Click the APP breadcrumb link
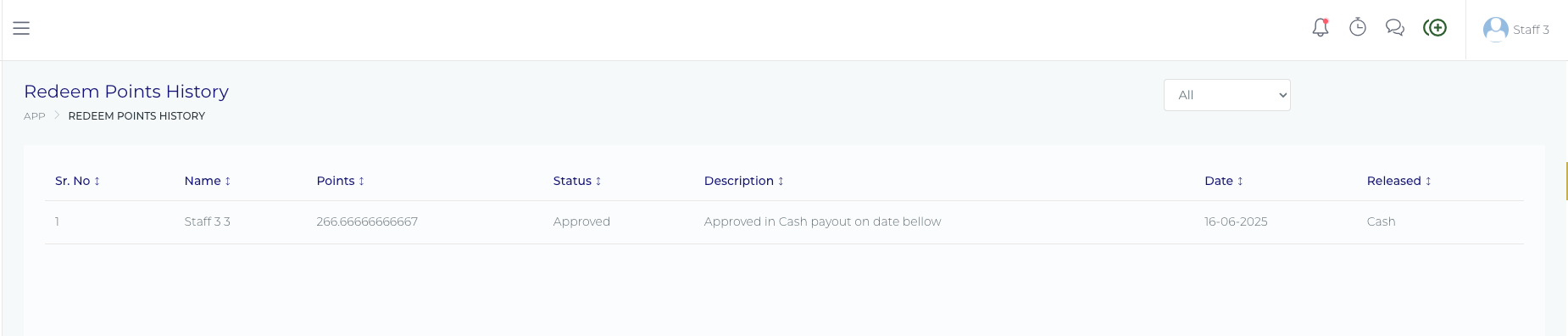This screenshot has width=1568, height=336. pos(35,116)
